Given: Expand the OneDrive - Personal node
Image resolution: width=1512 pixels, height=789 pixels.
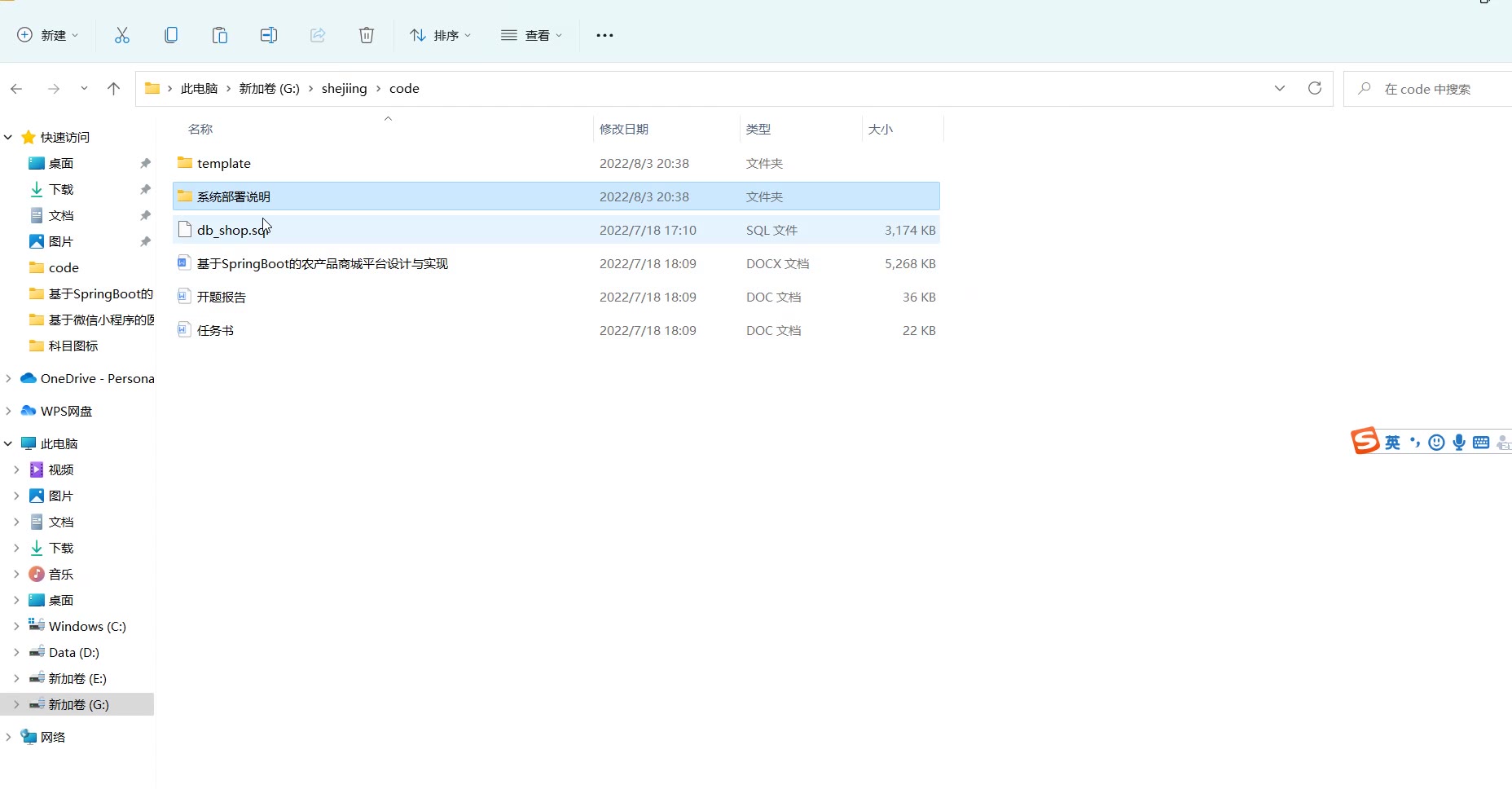Looking at the screenshot, I should tap(8, 378).
